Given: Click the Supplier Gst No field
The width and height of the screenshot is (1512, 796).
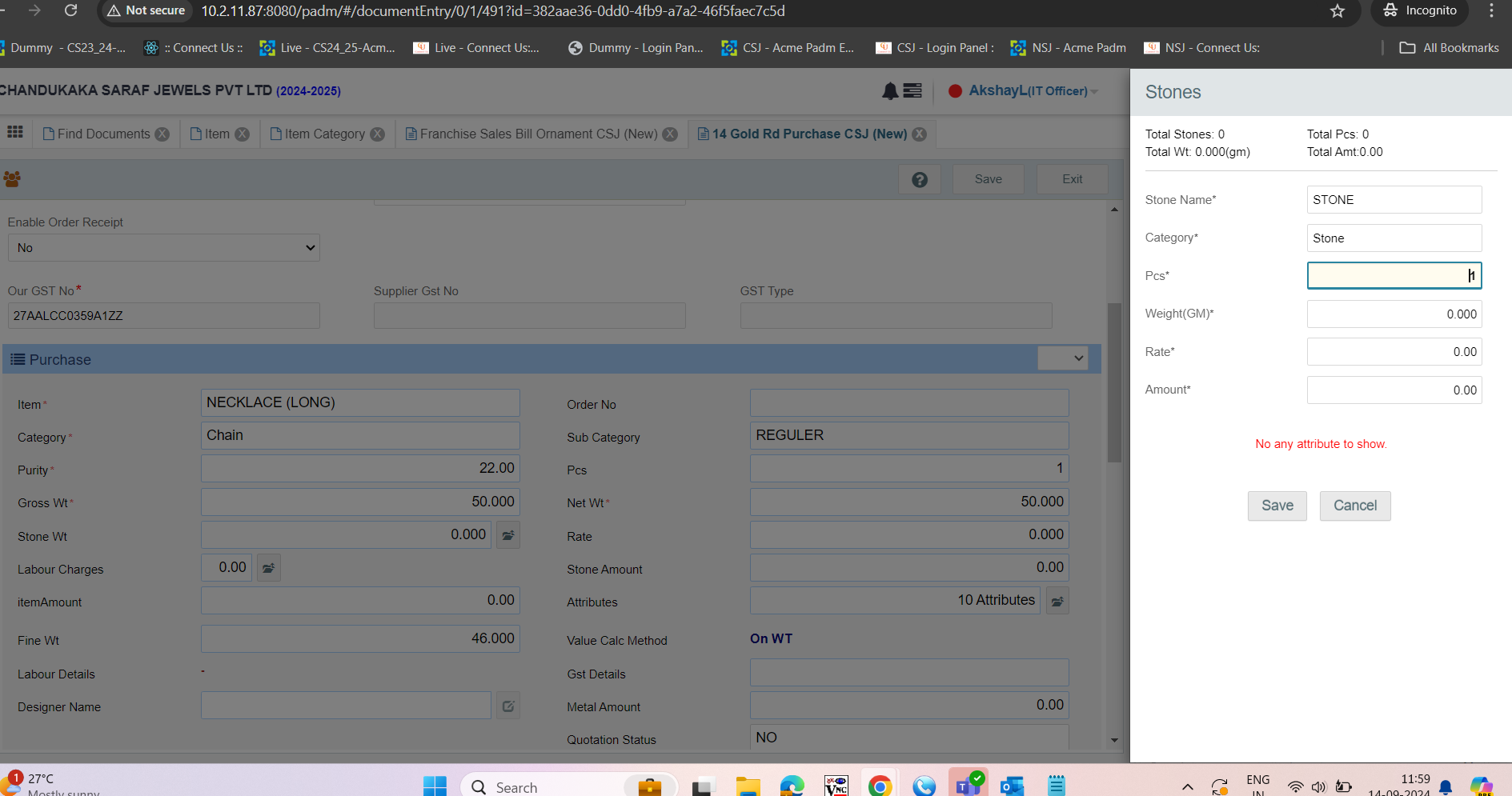Looking at the screenshot, I should click(530, 315).
